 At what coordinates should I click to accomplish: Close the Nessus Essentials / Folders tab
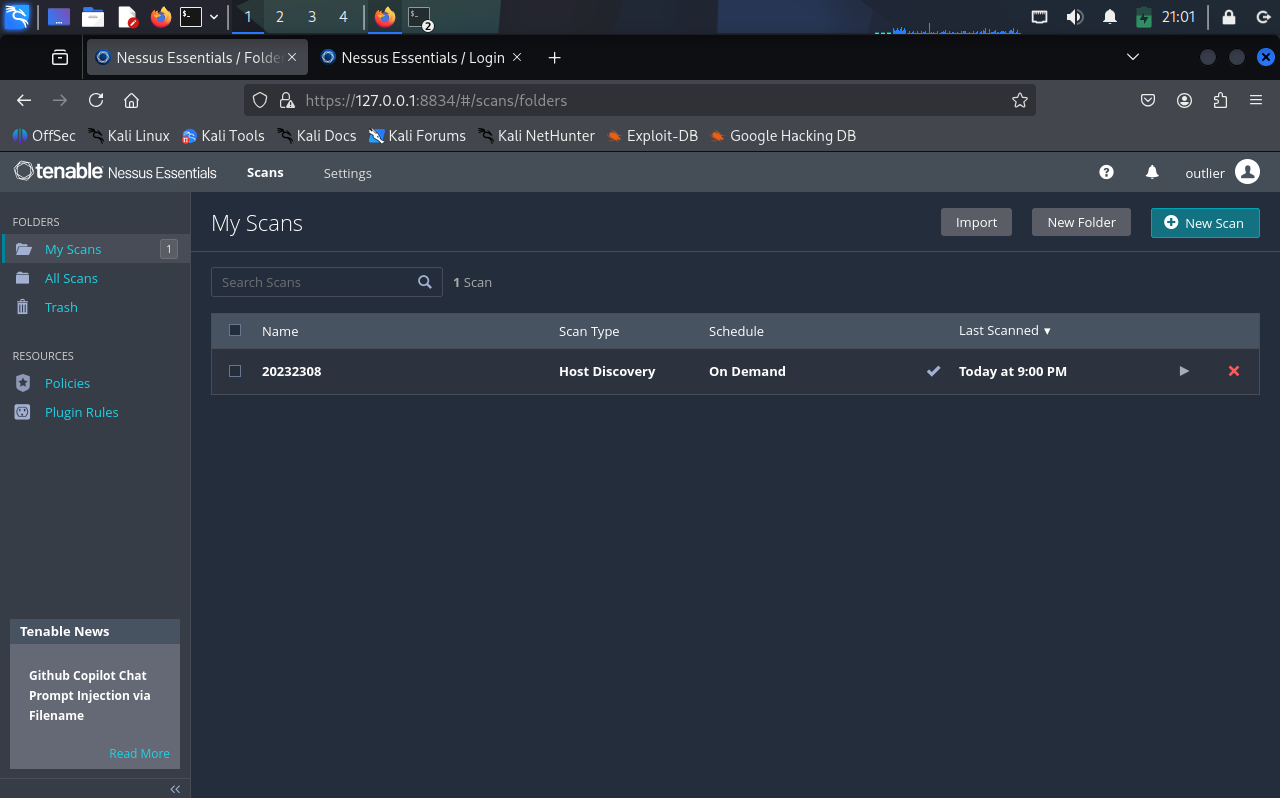pos(292,57)
